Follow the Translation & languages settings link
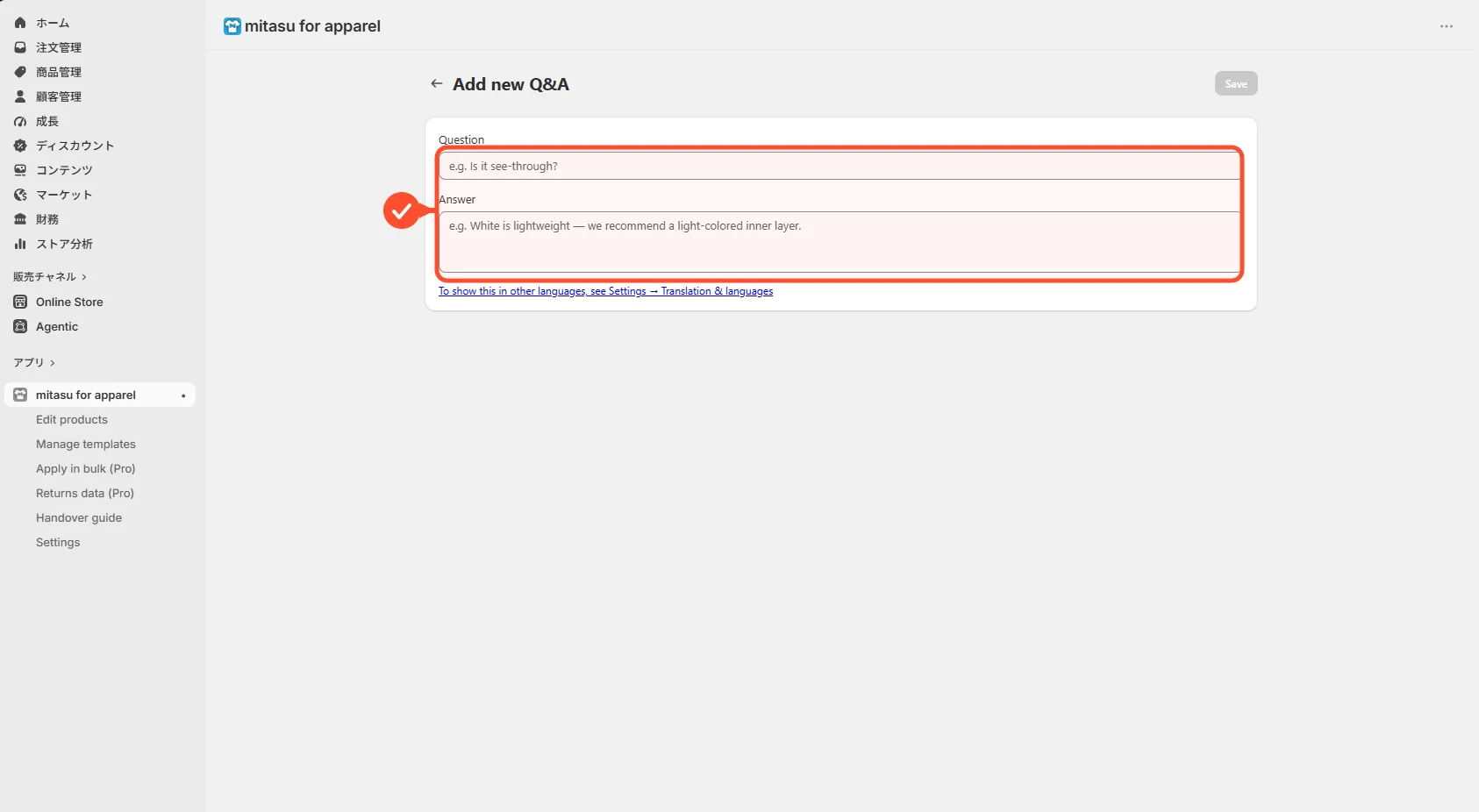This screenshot has height=812, width=1479. 605,291
